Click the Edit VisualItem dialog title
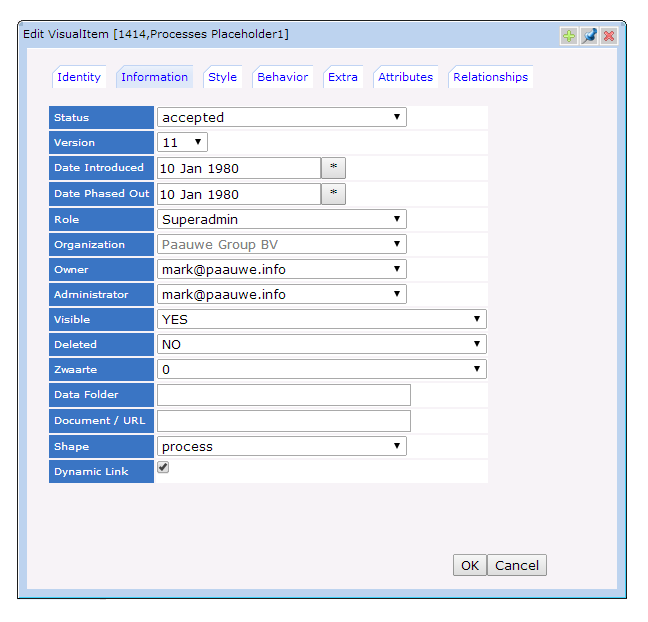 point(156,34)
